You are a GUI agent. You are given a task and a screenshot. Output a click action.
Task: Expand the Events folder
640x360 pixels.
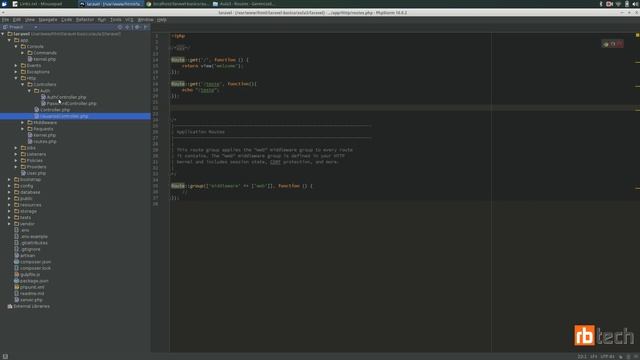coord(16,66)
